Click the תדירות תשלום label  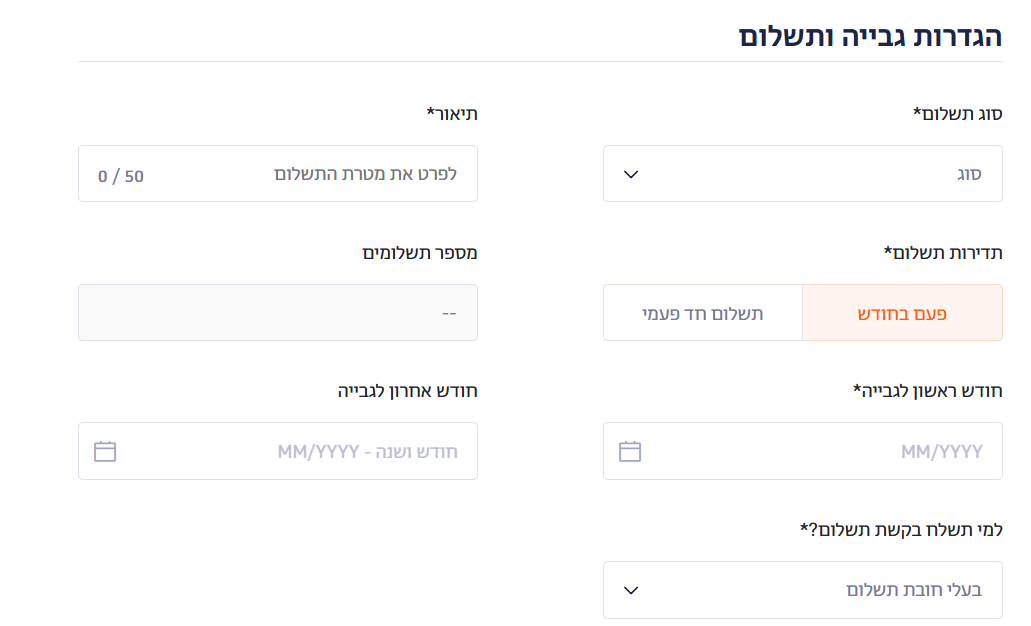click(x=943, y=253)
